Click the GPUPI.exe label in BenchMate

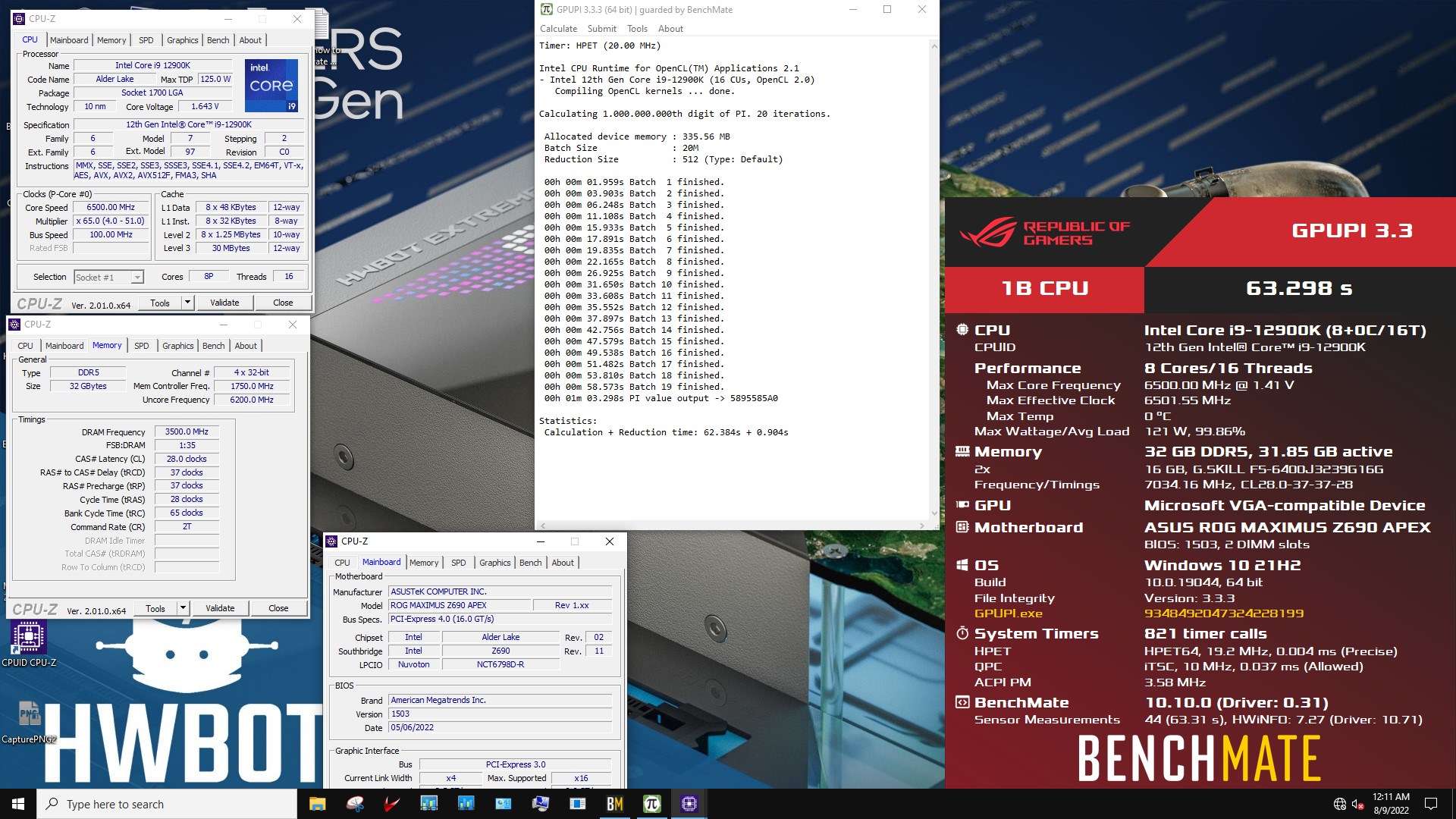coord(1008,613)
